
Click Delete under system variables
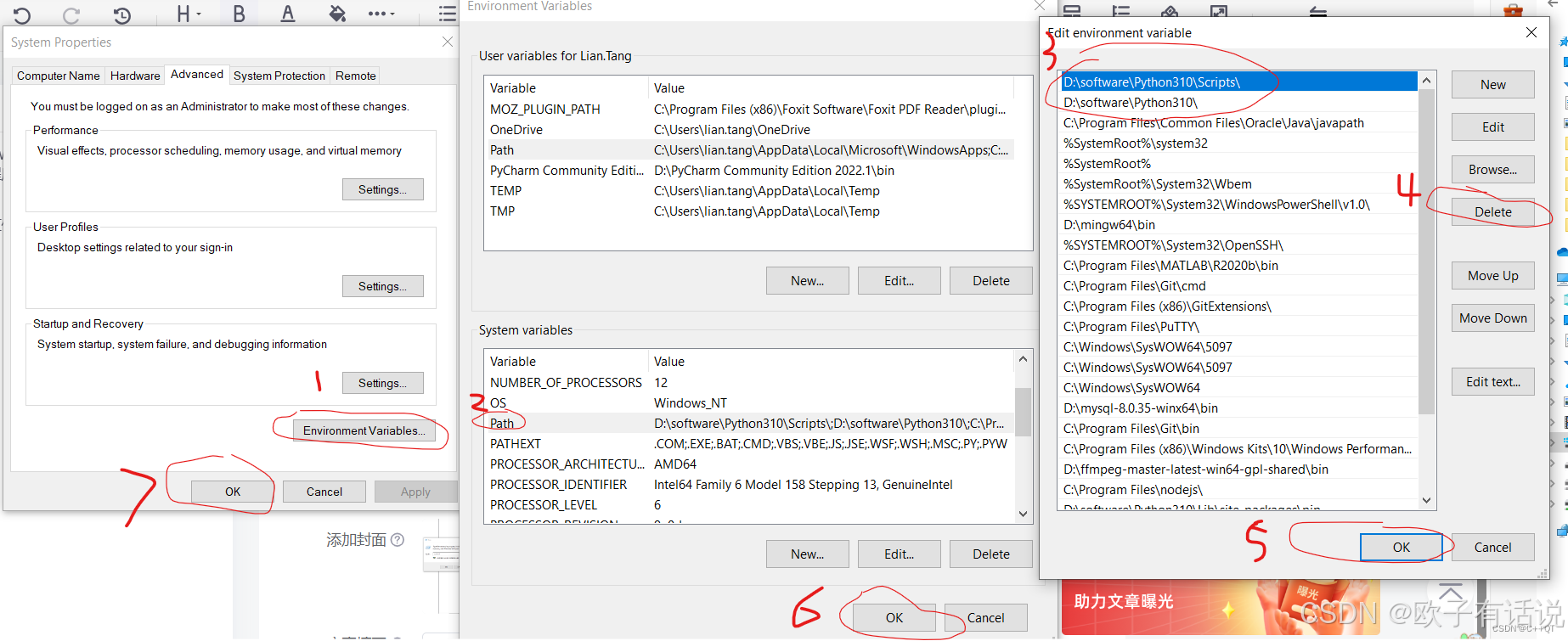pos(991,554)
